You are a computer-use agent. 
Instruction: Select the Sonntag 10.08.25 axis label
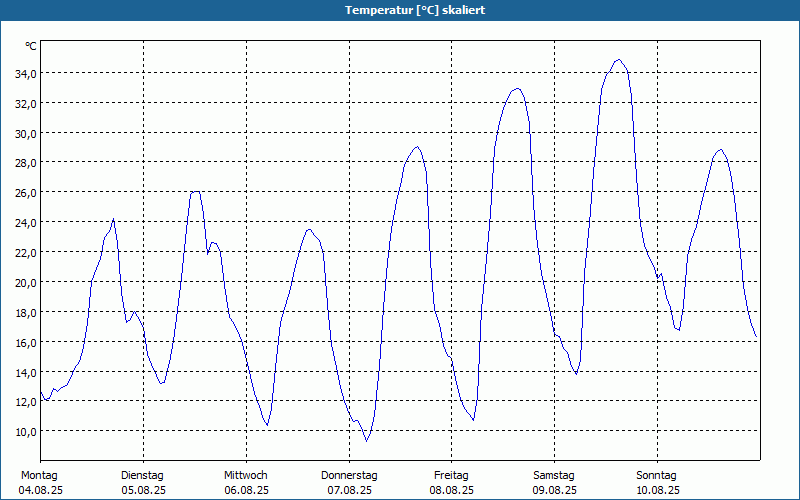coord(657,483)
